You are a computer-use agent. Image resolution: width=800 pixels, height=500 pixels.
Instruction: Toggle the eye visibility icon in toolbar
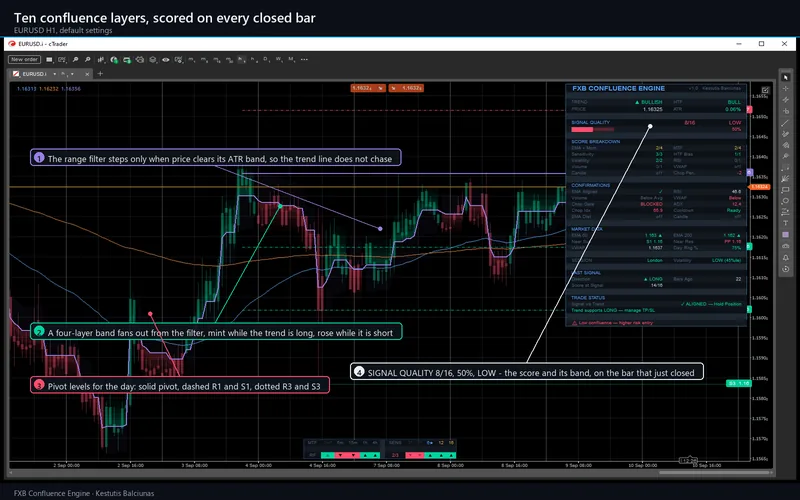pos(166,60)
